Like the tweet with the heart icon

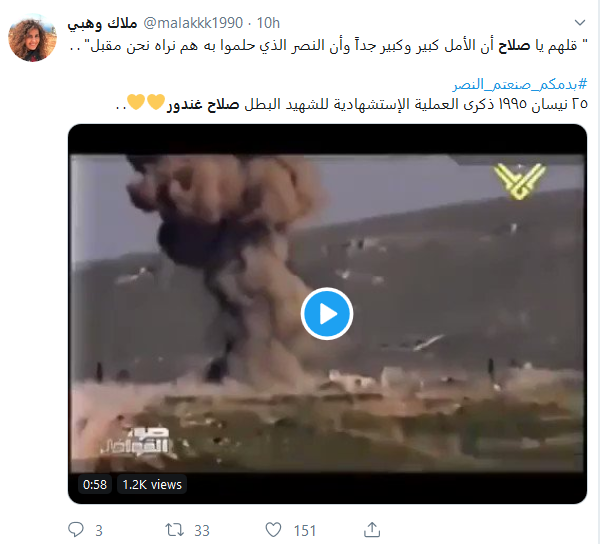[x=273, y=530]
